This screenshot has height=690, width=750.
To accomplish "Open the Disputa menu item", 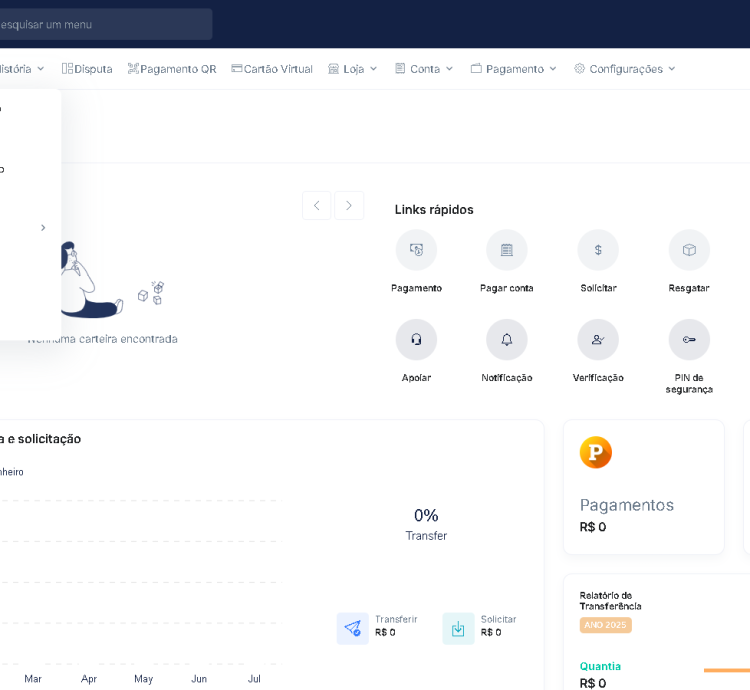I will [87, 69].
